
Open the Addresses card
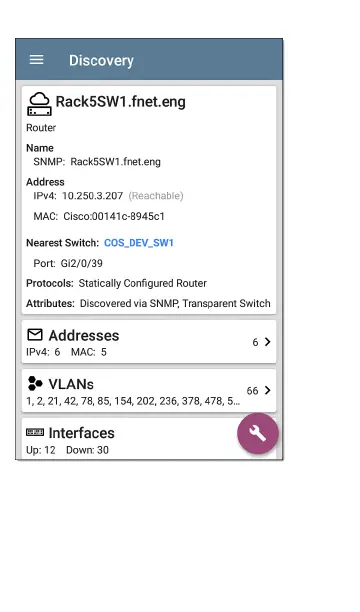click(149, 342)
